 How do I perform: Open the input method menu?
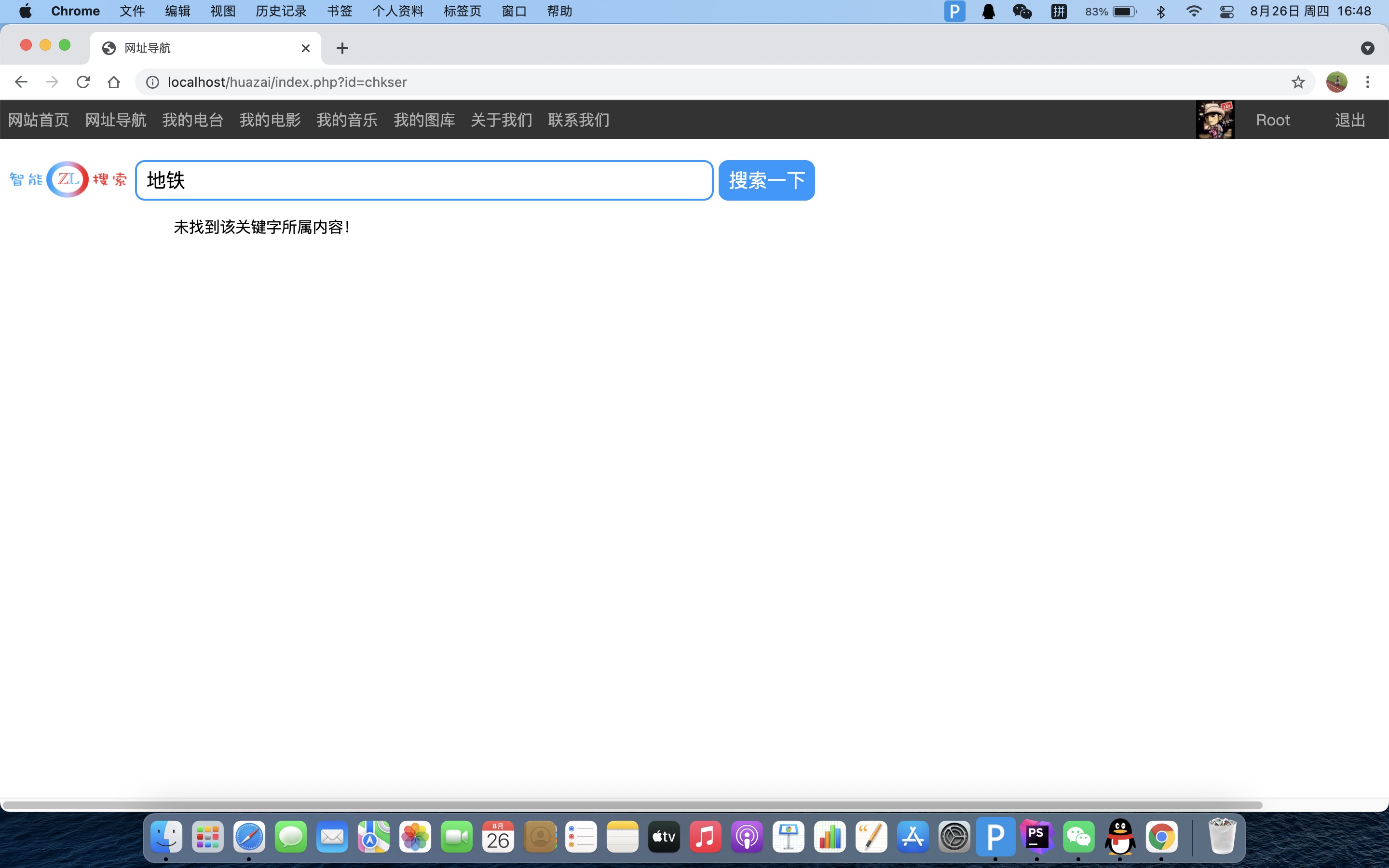click(1059, 12)
